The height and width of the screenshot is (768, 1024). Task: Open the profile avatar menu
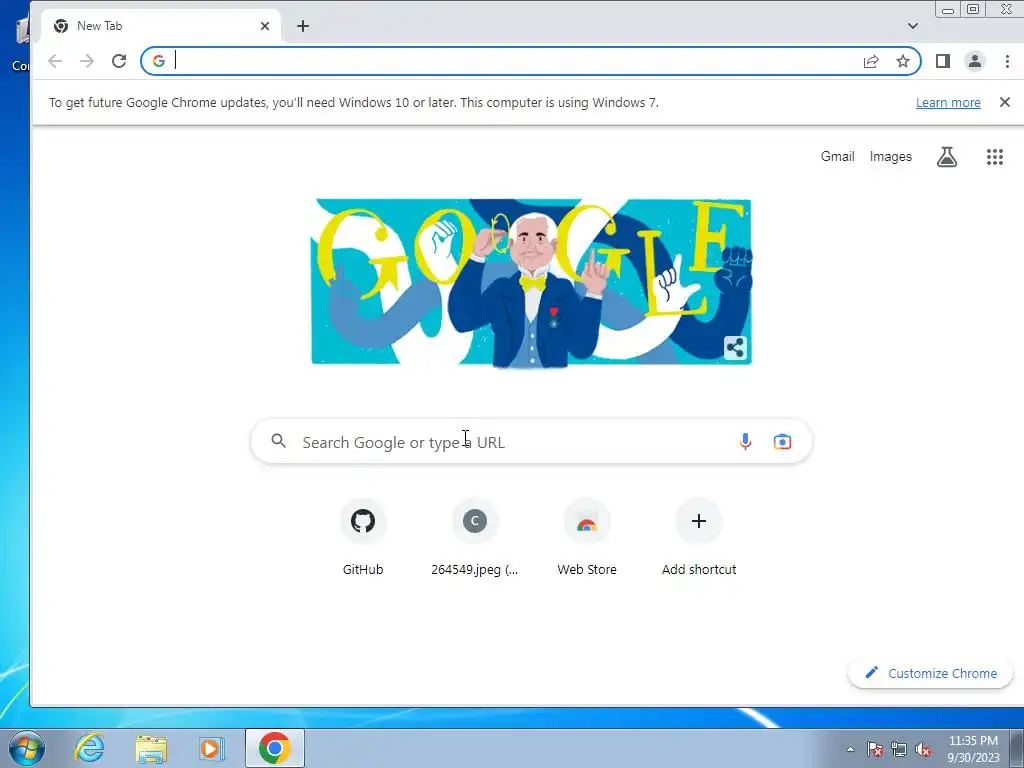(x=974, y=61)
